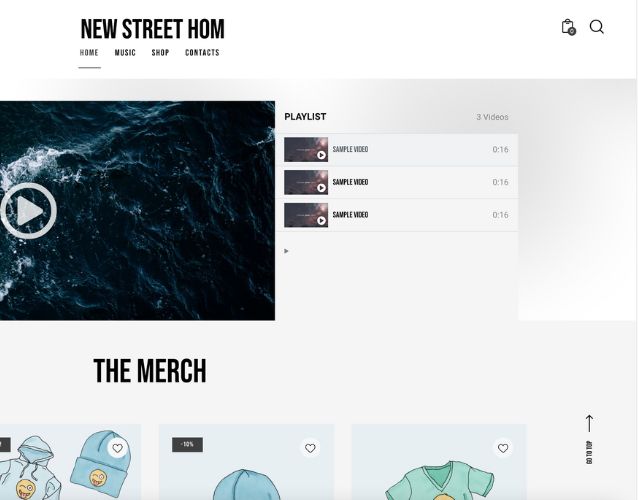Click the -10% discount badge

click(187, 444)
